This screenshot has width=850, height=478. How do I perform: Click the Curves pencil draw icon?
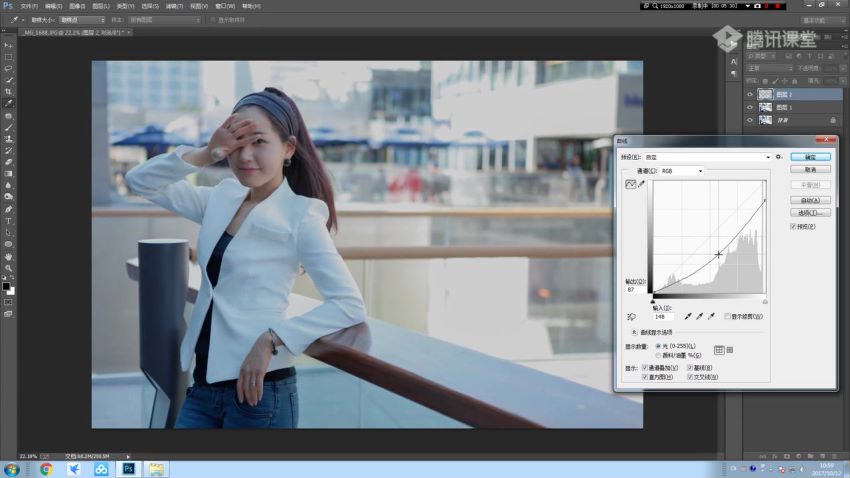coord(642,184)
